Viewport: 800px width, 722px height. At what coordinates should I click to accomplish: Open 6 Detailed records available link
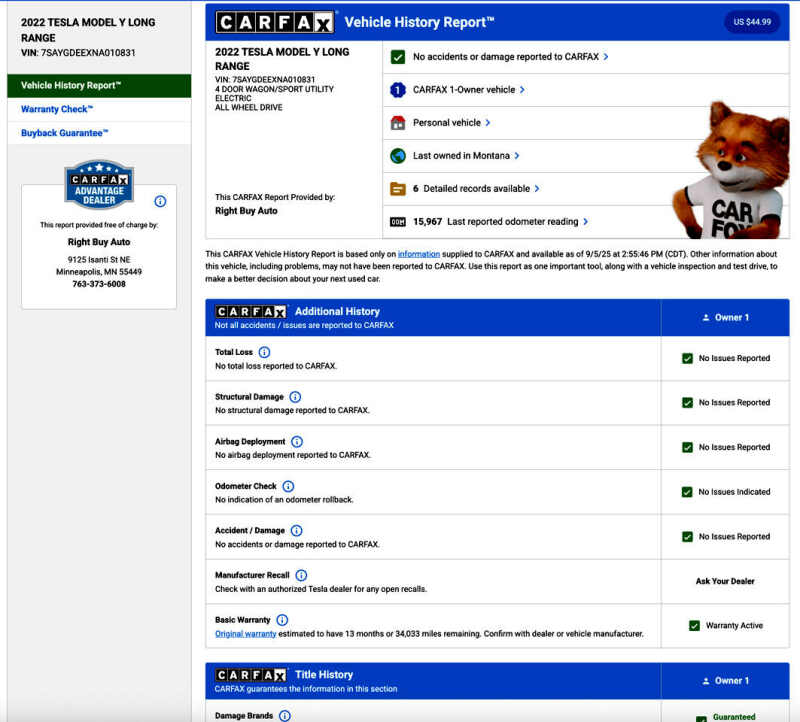[471, 189]
